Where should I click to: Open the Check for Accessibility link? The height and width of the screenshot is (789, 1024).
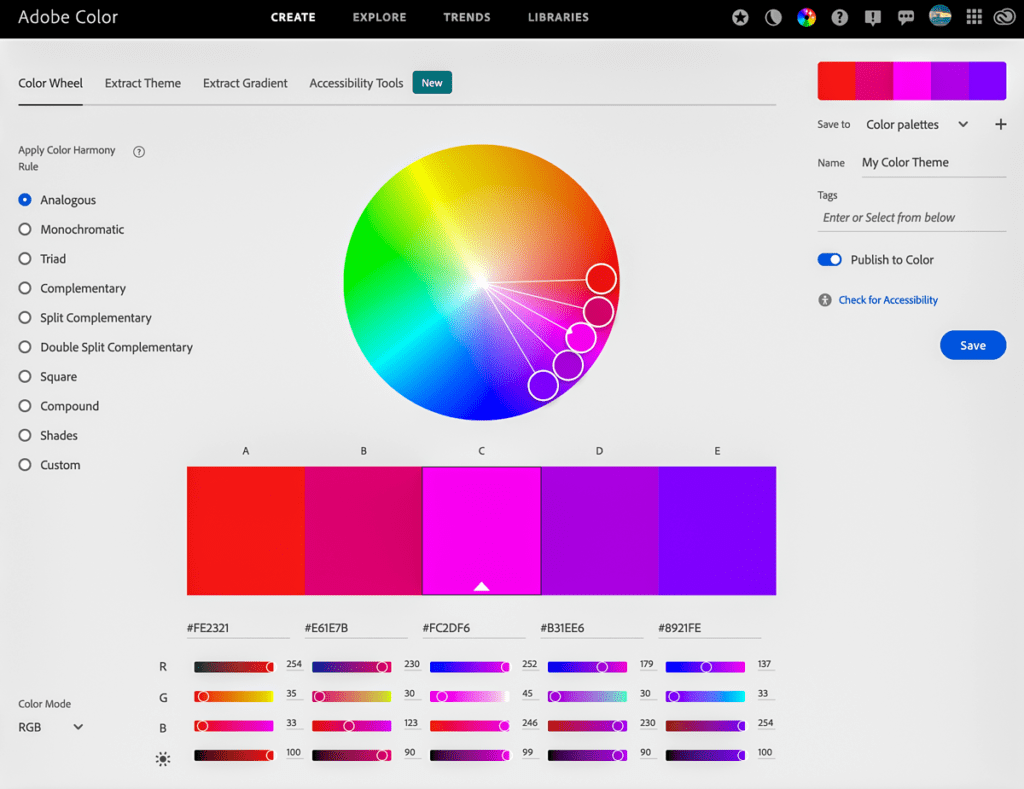click(888, 300)
